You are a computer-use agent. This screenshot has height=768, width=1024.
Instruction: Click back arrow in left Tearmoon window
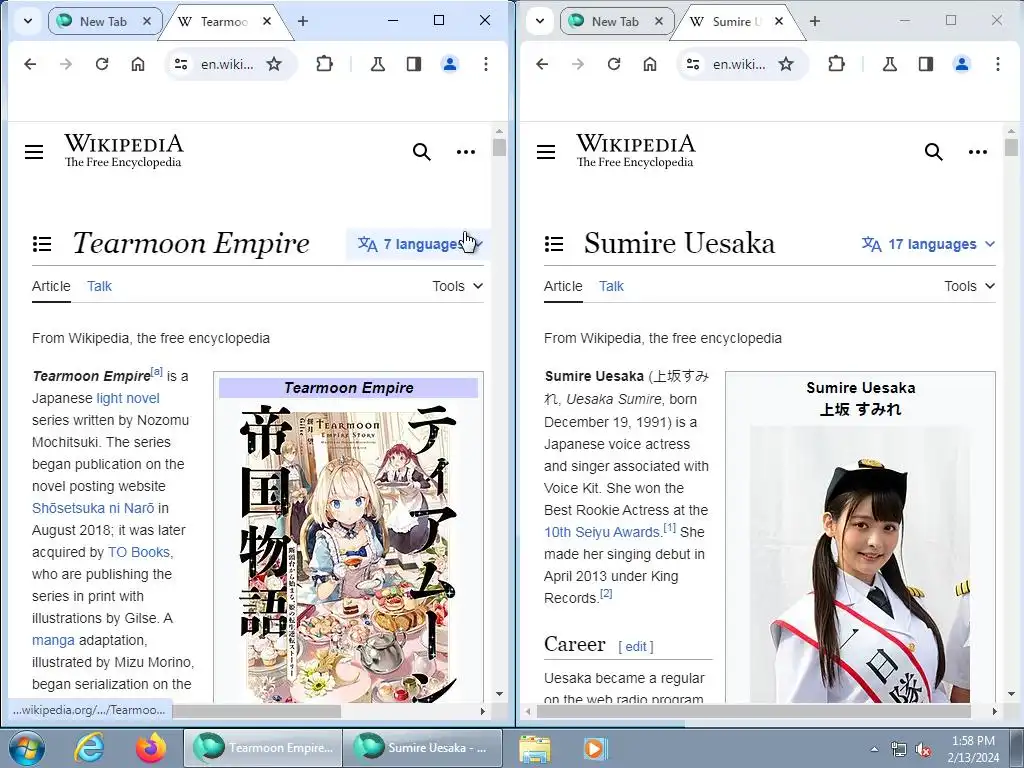click(x=30, y=64)
